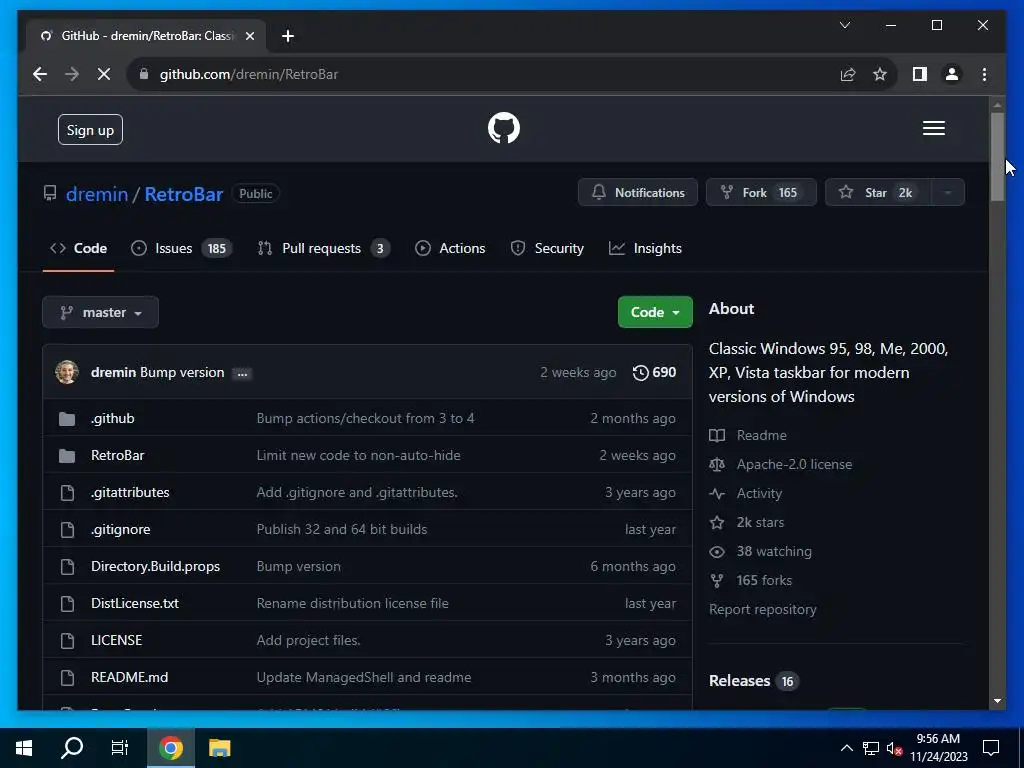View the 2k stars link
The height and width of the screenshot is (768, 1024).
(x=747, y=522)
